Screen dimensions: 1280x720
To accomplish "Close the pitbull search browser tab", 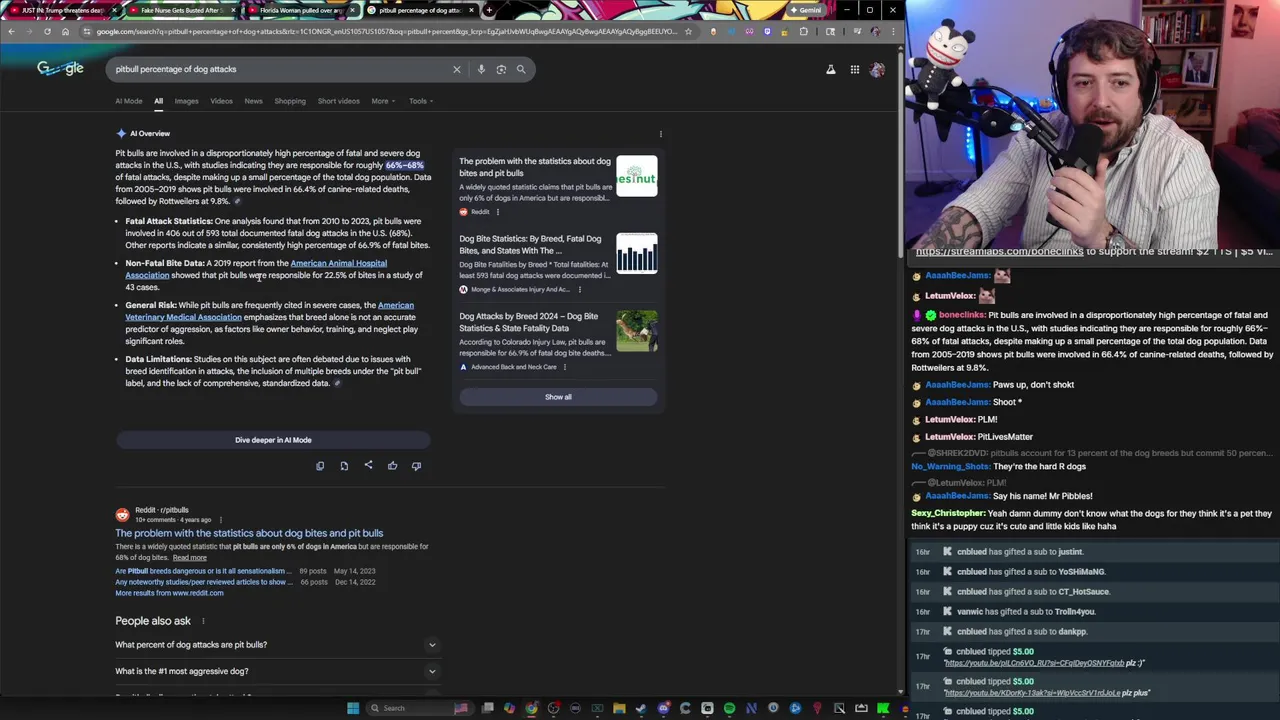I will pos(469,10).
